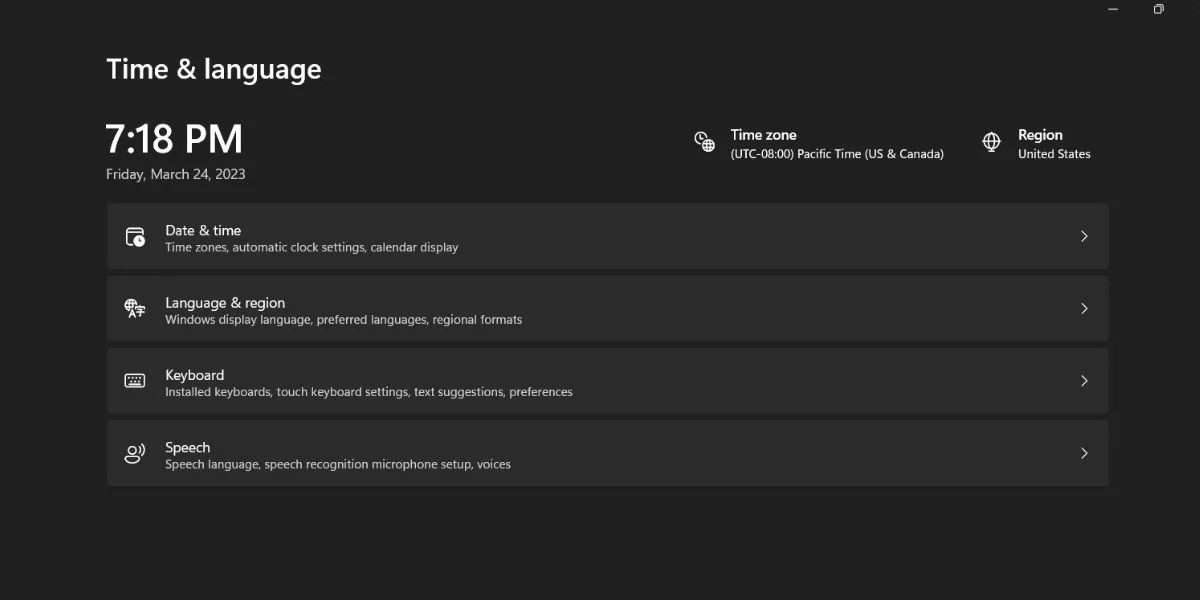Viewport: 1200px width, 600px height.
Task: Restore down the Settings window
Action: [1158, 9]
